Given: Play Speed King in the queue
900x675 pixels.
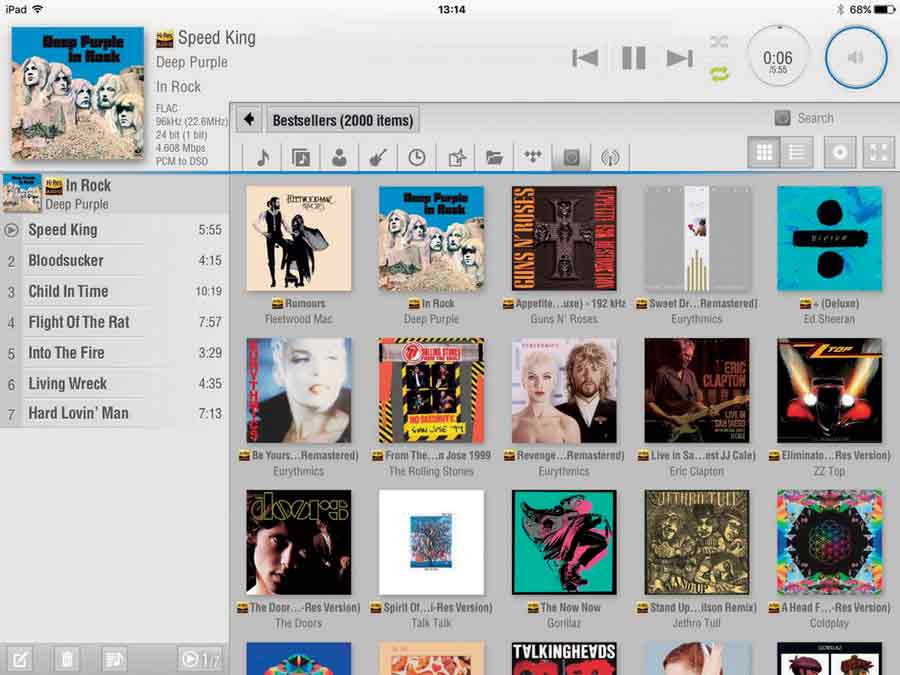Looking at the screenshot, I should click(x=115, y=230).
